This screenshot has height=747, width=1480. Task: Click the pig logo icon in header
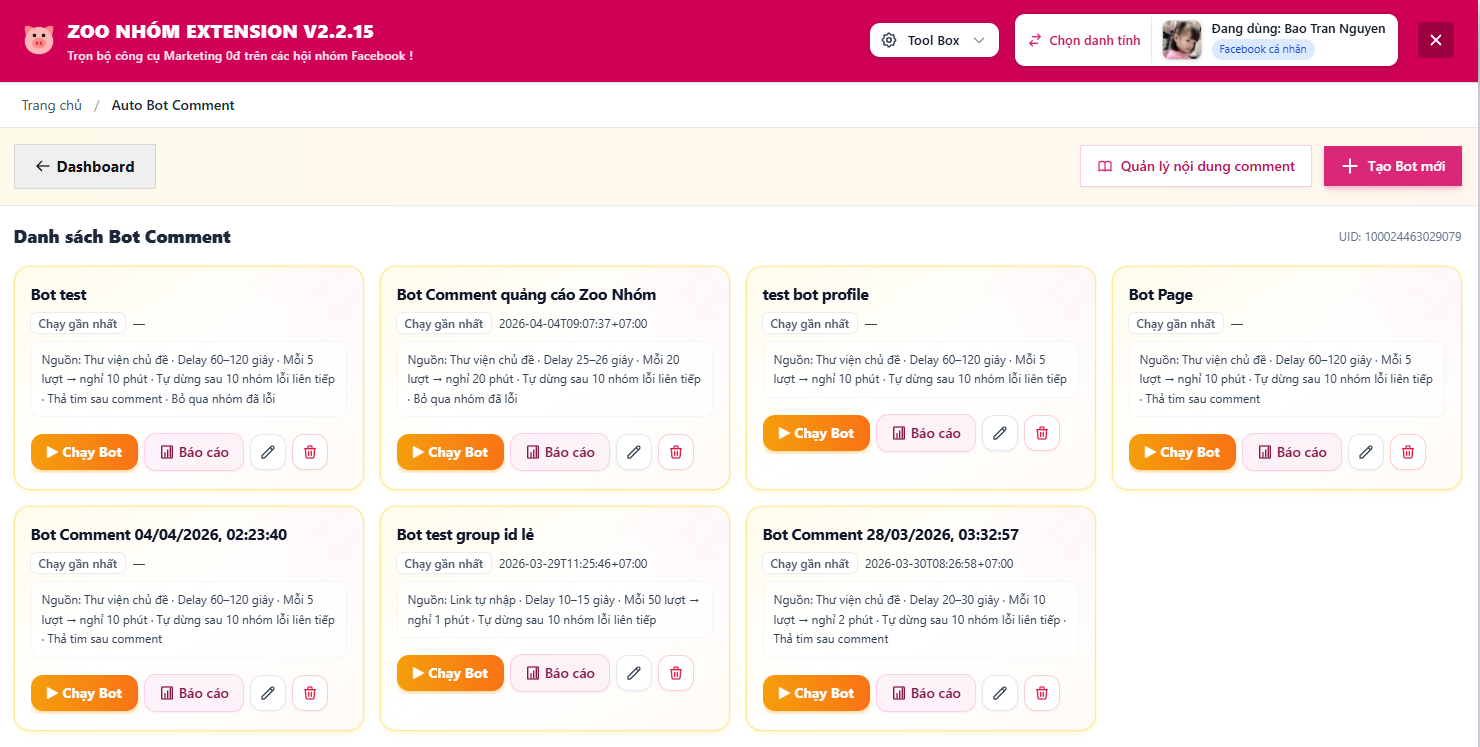(39, 40)
